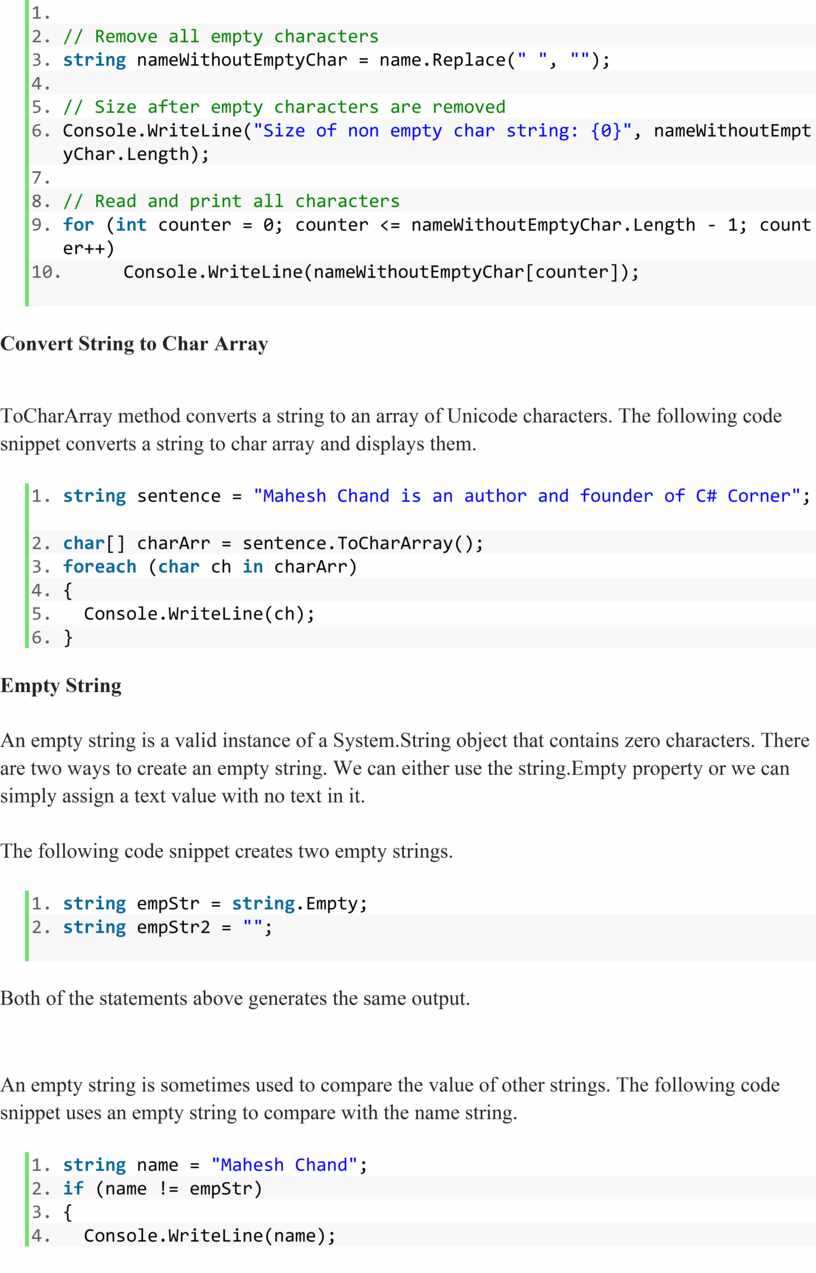
Task: Click the paragraph starting 'An empty string is a valid'
Action: point(405,768)
